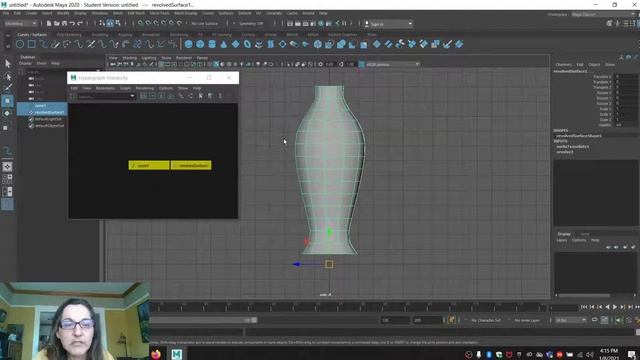Toggle the defaultLightSet icon in the Outliner
Image resolution: width=640 pixels, height=360 pixels.
[31, 119]
